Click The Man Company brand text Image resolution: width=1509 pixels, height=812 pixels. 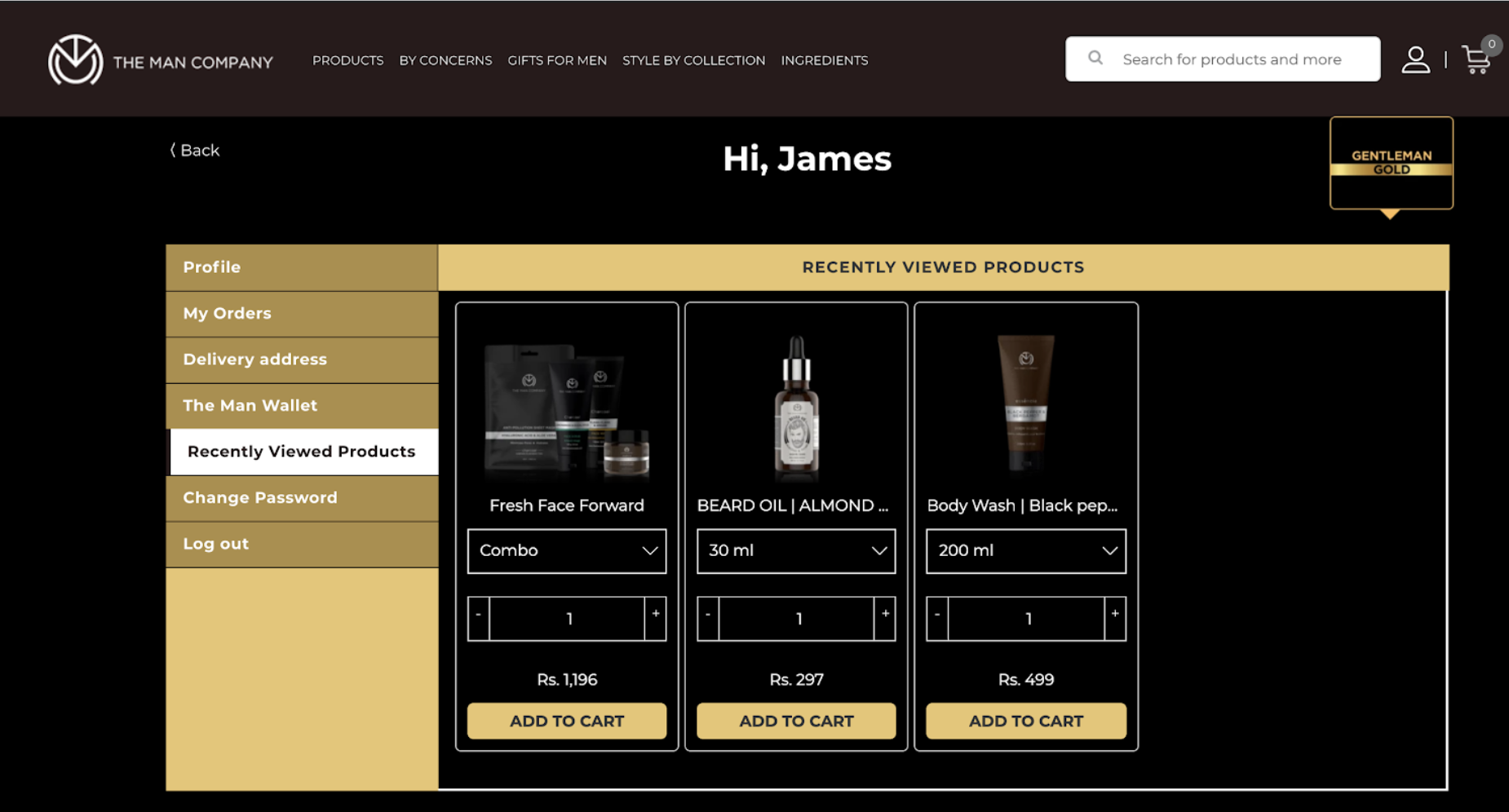[192, 63]
